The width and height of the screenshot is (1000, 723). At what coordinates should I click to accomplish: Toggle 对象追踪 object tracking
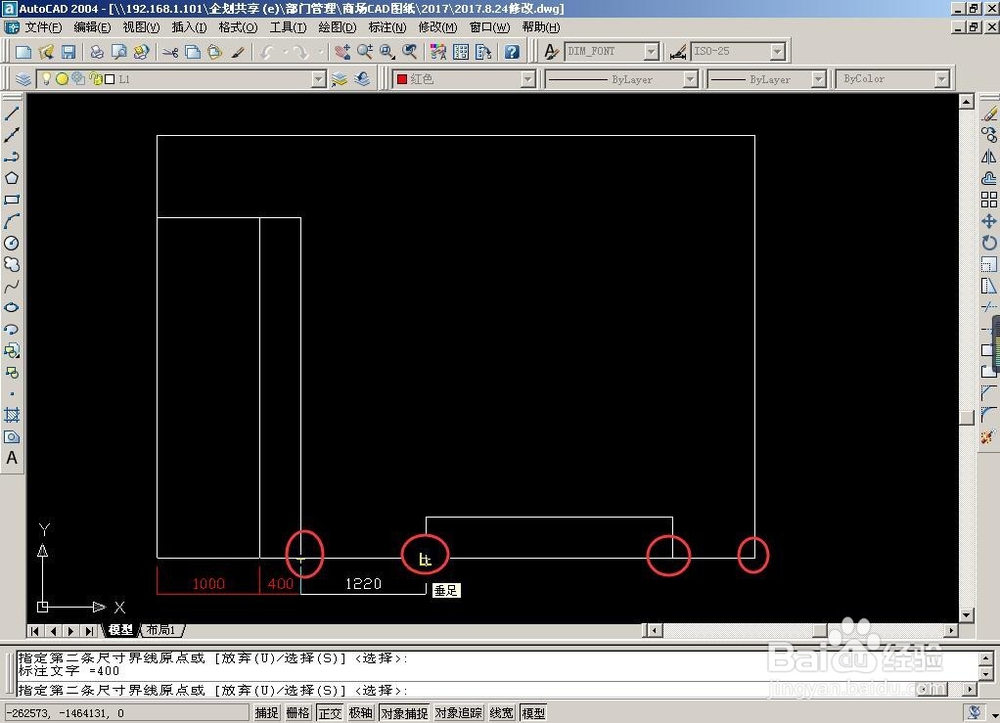pos(459,713)
